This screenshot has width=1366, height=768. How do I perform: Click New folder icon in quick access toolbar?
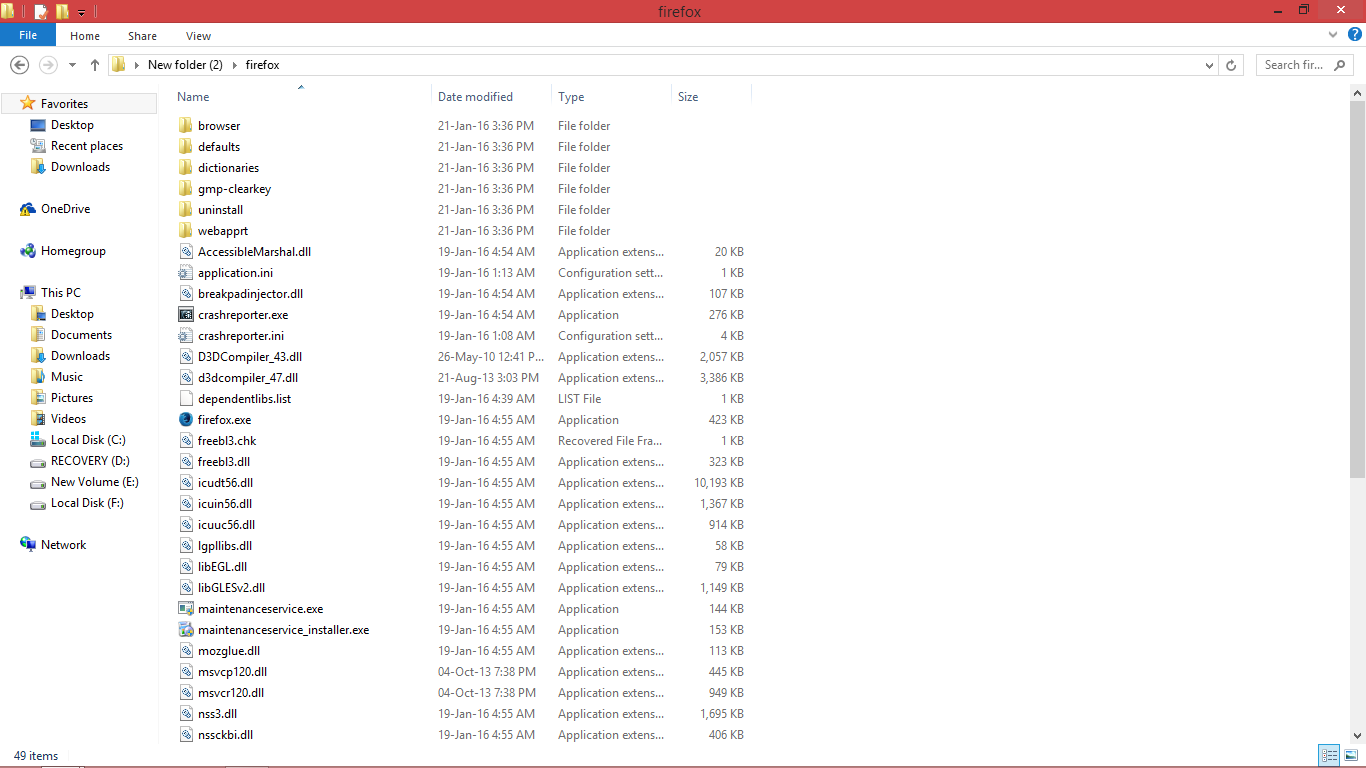click(62, 11)
